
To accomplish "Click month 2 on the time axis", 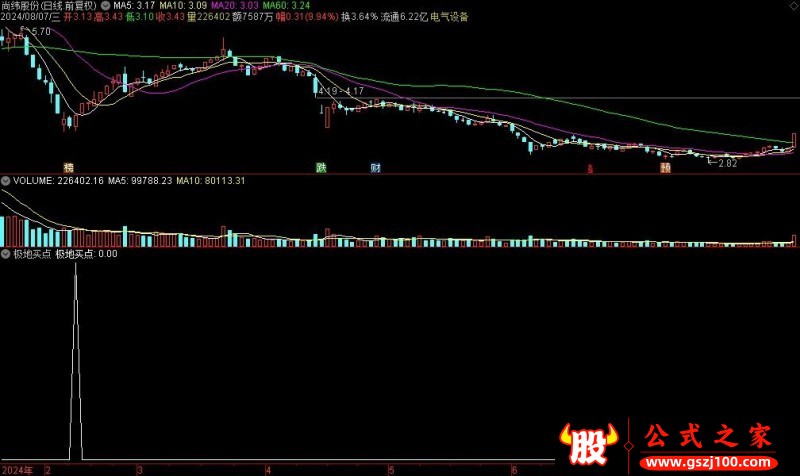I will coord(48,470).
